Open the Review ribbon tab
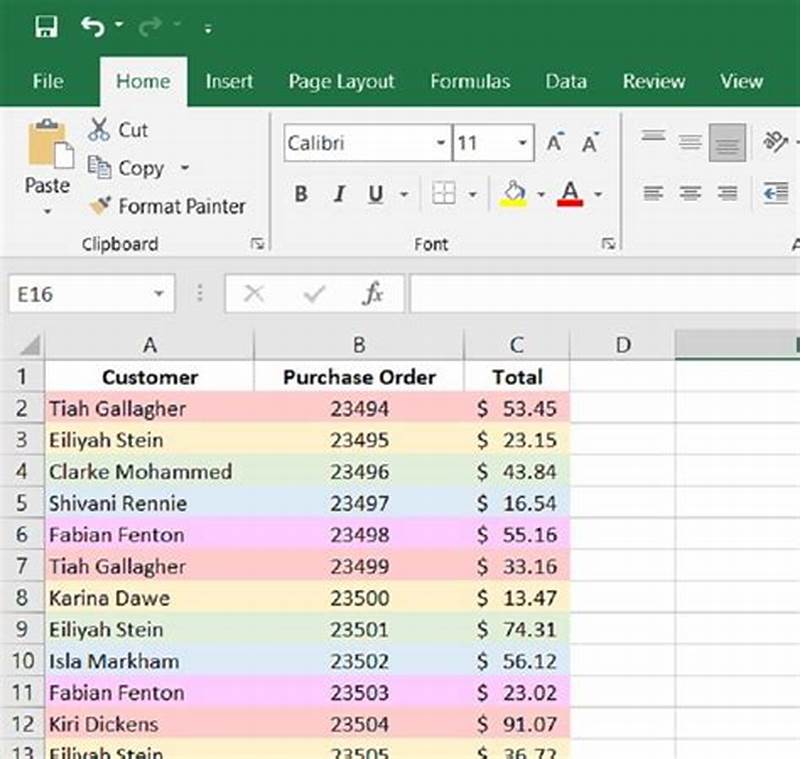 click(x=654, y=82)
